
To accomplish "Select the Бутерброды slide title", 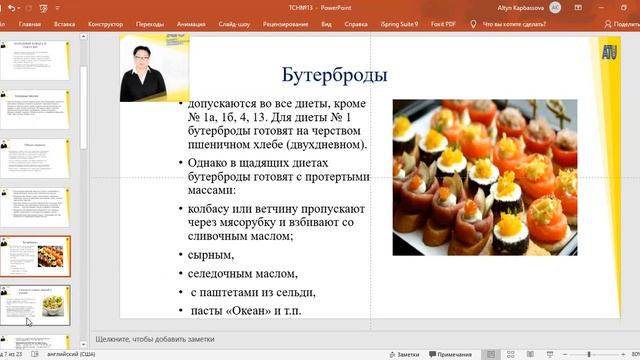I will [x=334, y=75].
